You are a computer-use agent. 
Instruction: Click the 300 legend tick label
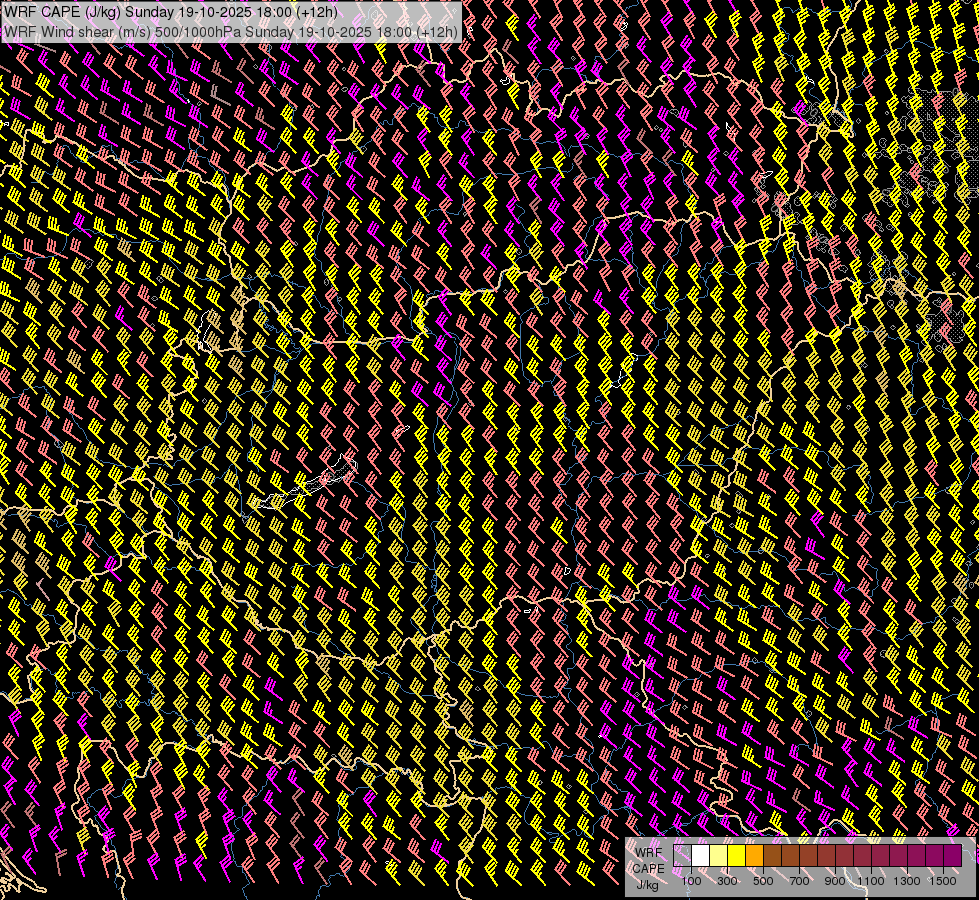(x=727, y=881)
